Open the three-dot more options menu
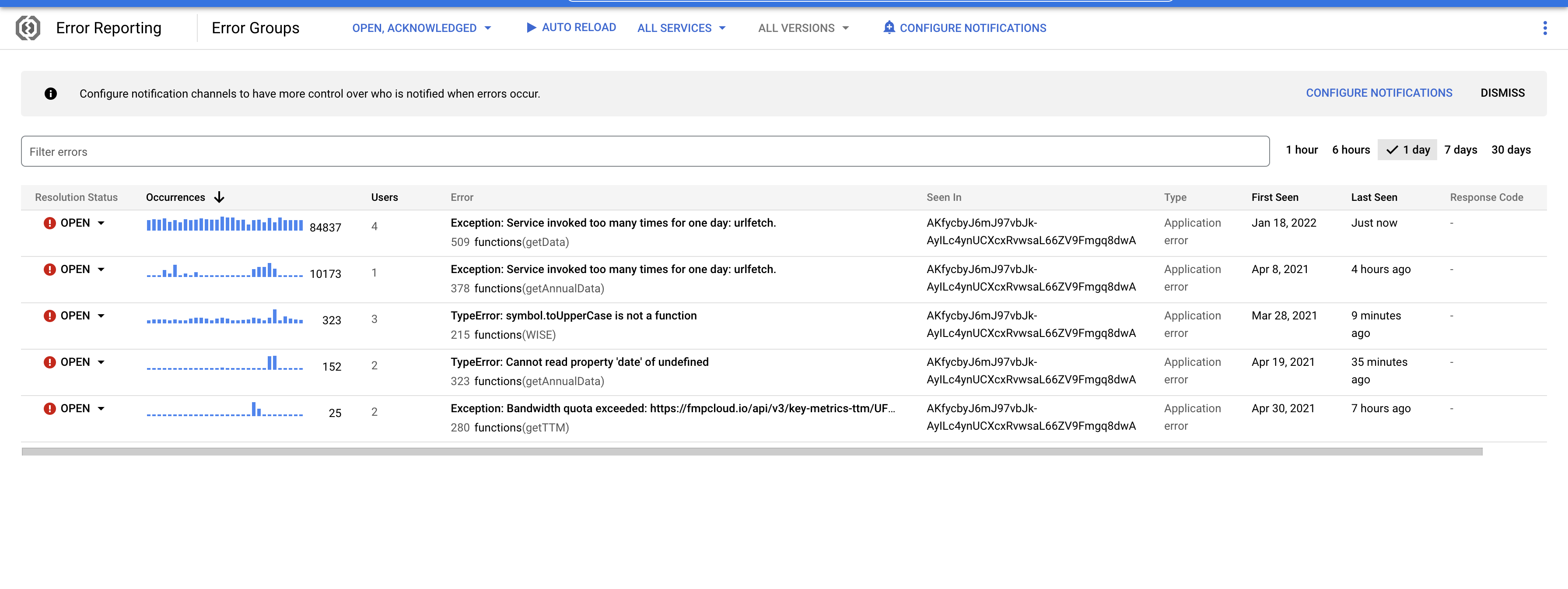1568x589 pixels. click(x=1544, y=28)
